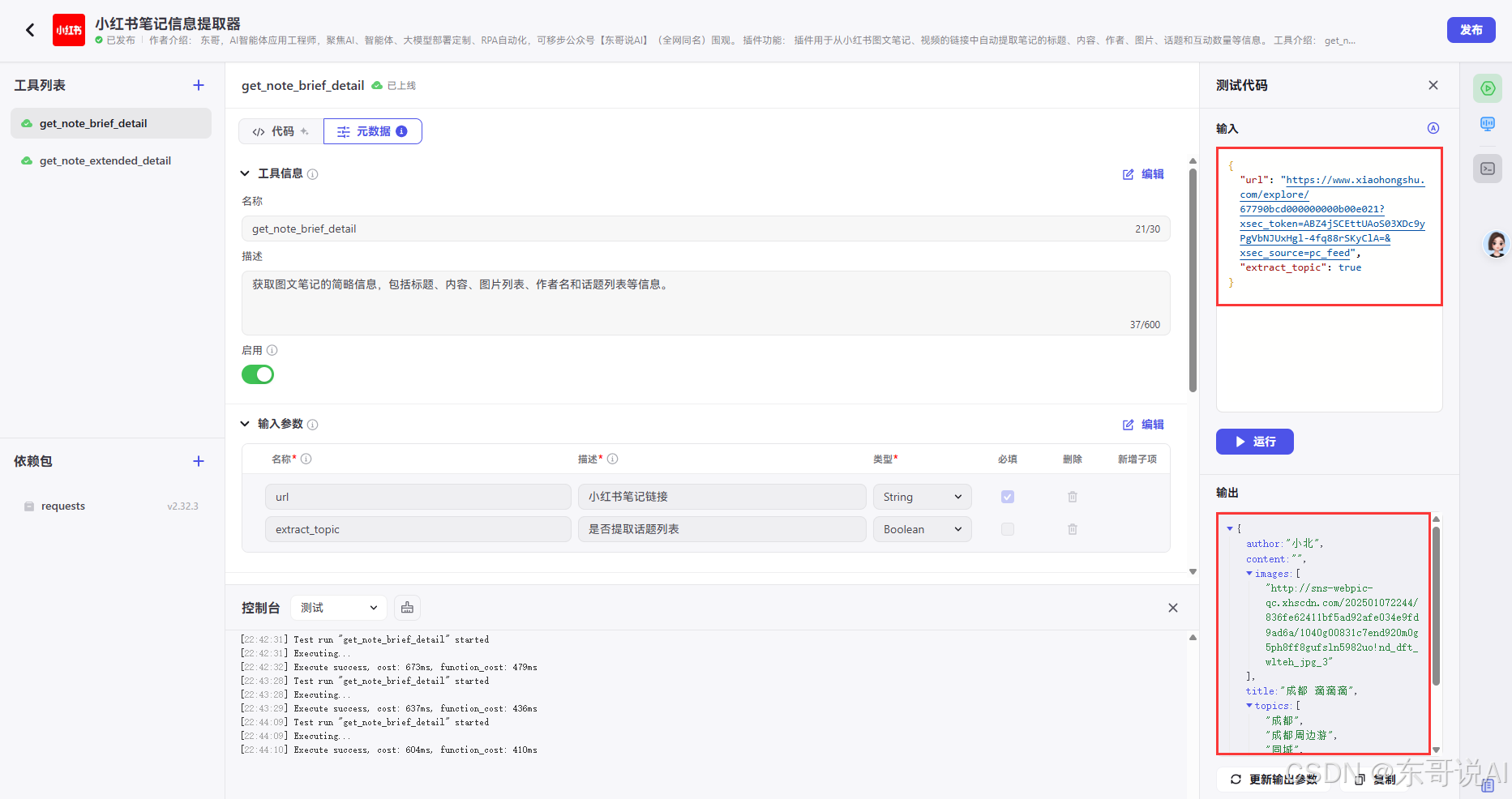The image size is (1512, 799).
Task: Click the AI sparkle icon on 代码 tab
Action: 305,131
